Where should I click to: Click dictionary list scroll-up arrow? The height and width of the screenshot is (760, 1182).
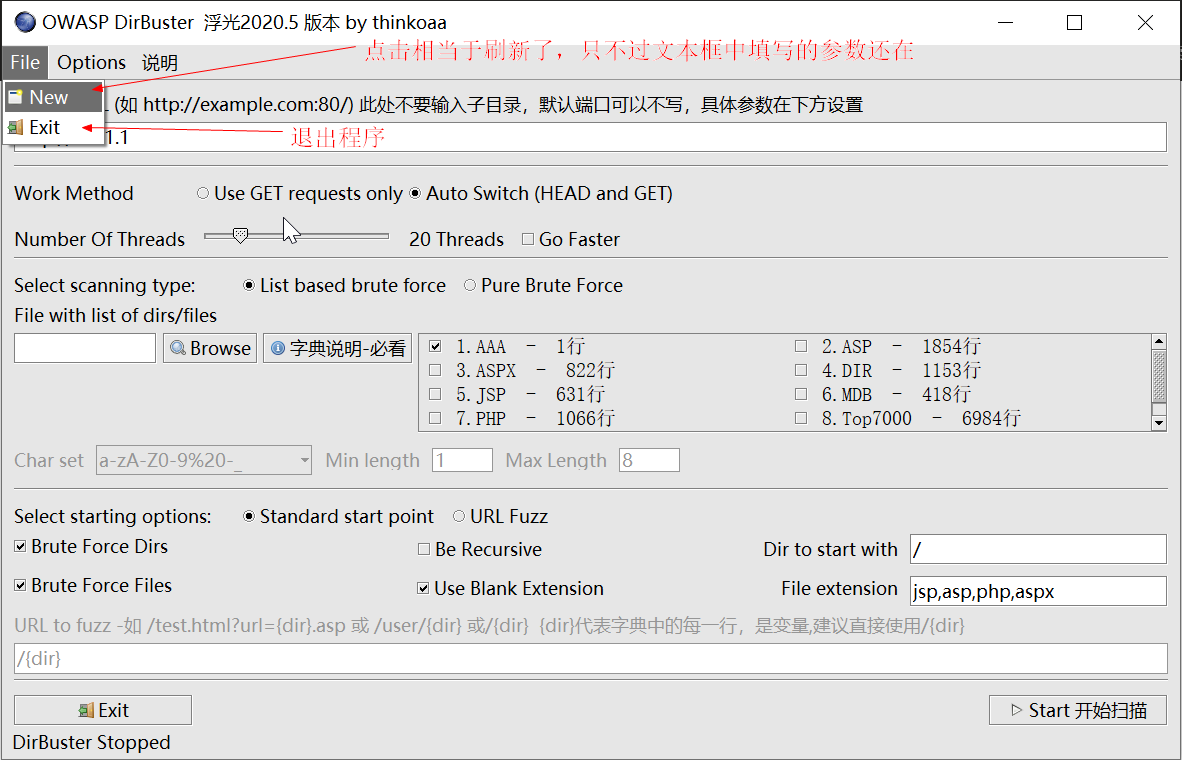(x=1159, y=342)
